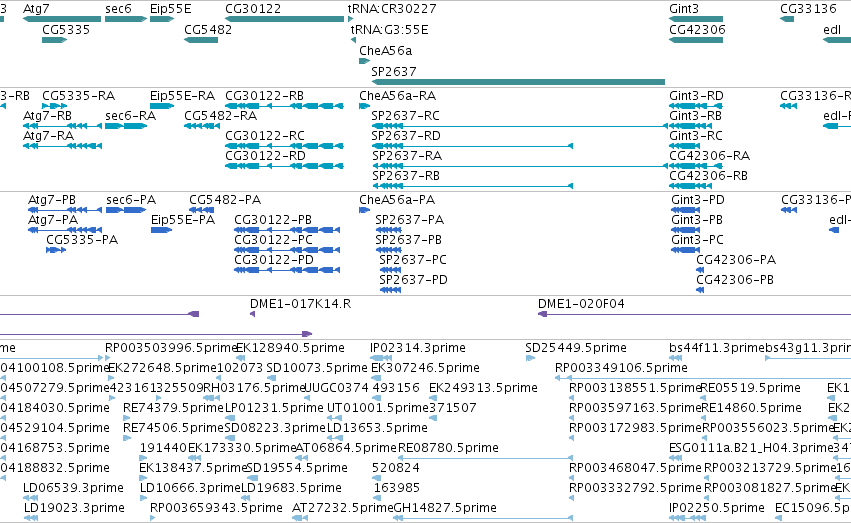Select the Atg7-RA transcript label
The image size is (851, 523).
(x=48, y=136)
